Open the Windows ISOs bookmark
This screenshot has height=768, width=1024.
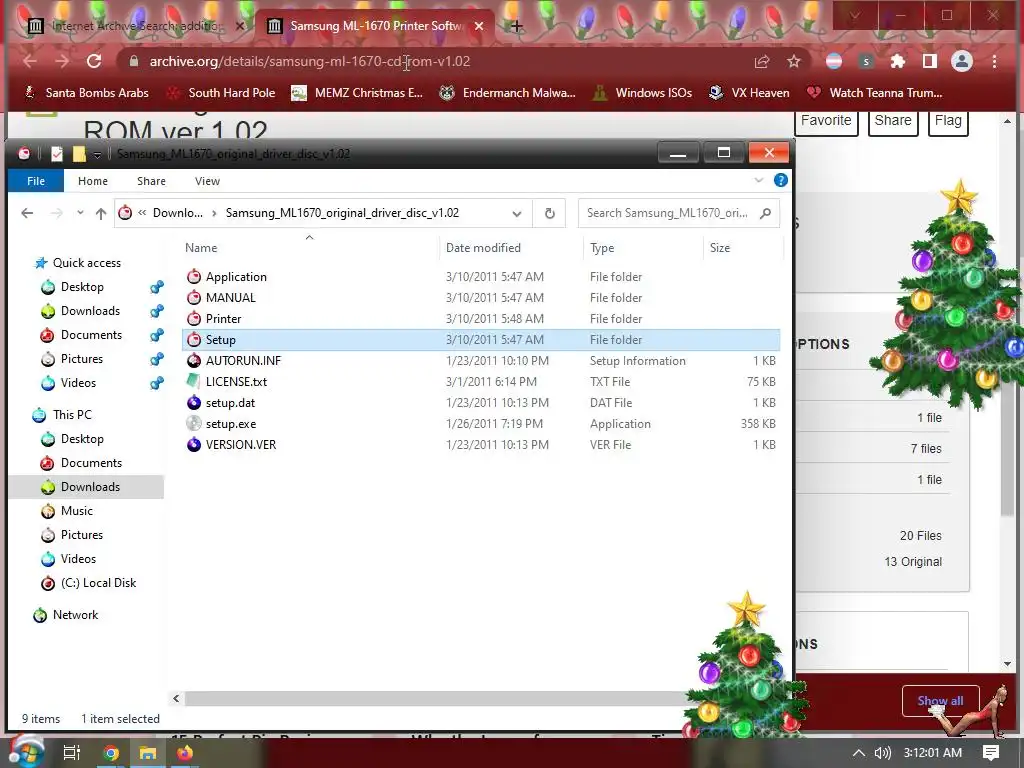pyautogui.click(x=643, y=93)
